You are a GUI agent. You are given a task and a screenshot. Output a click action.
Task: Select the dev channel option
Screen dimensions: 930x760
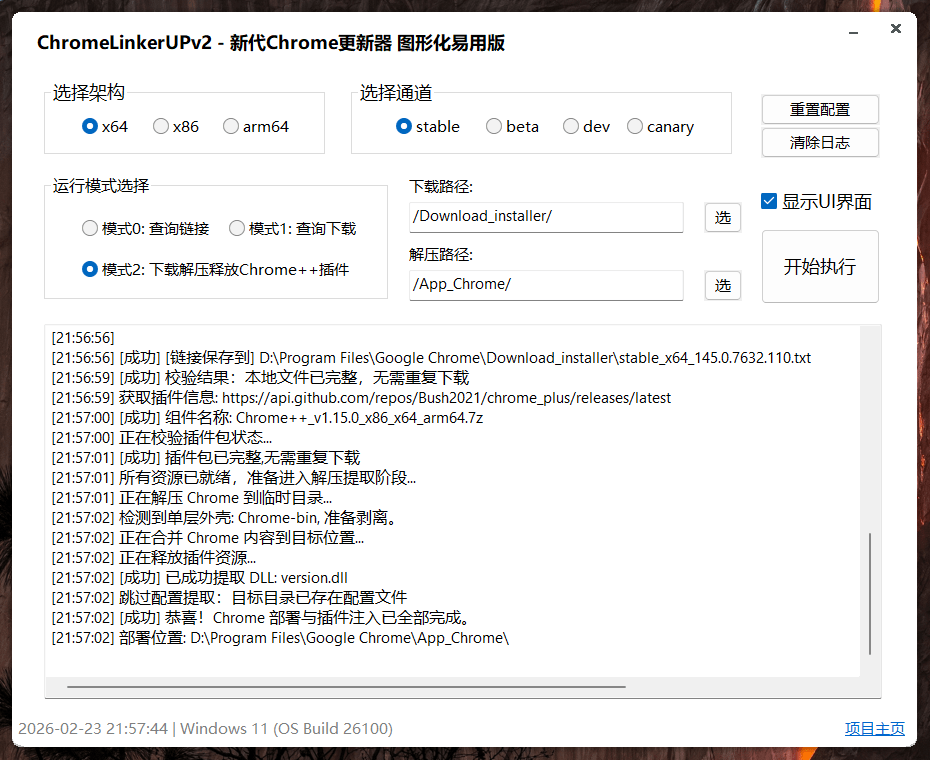coord(571,127)
